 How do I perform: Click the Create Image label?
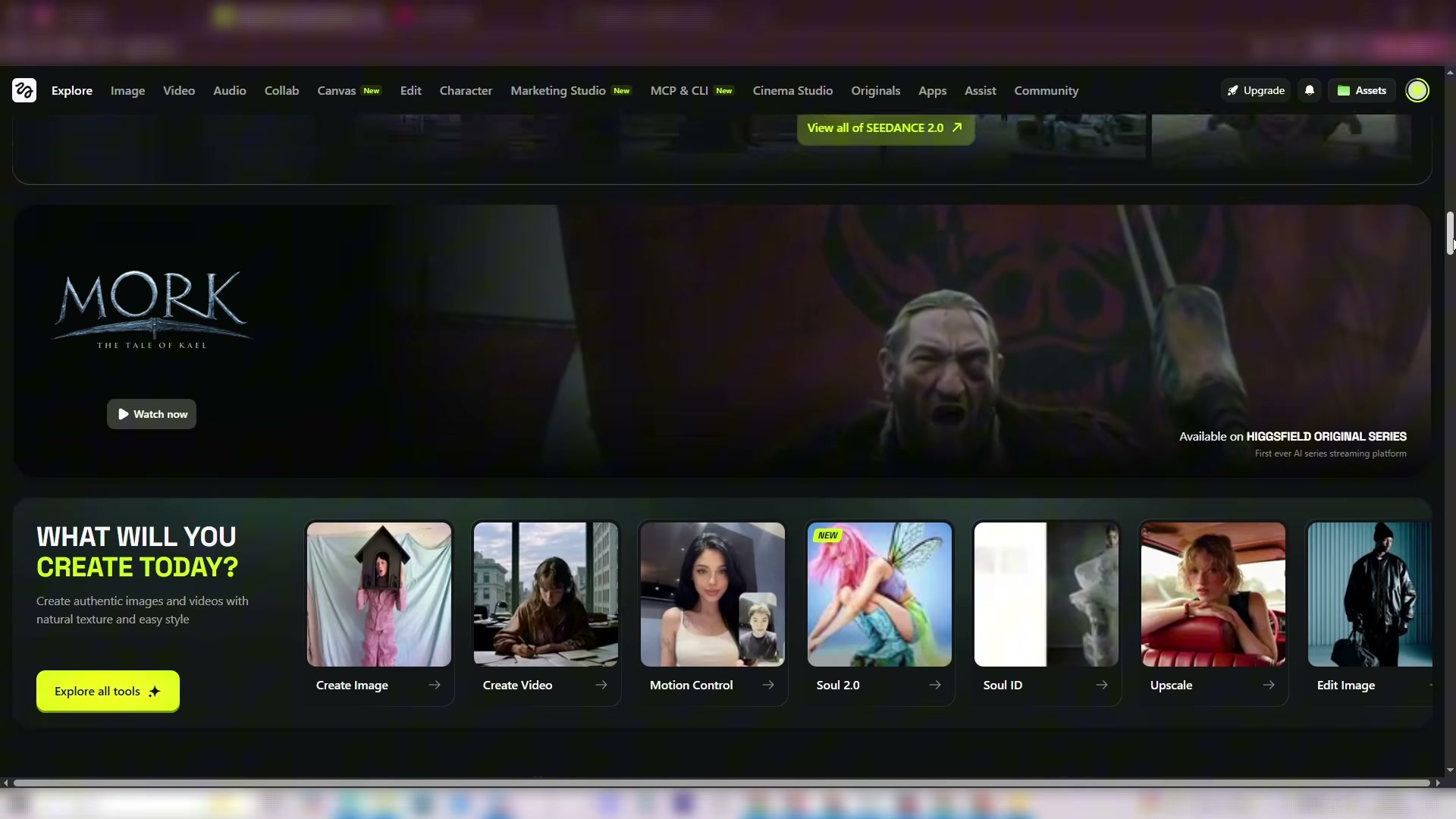[x=352, y=685]
